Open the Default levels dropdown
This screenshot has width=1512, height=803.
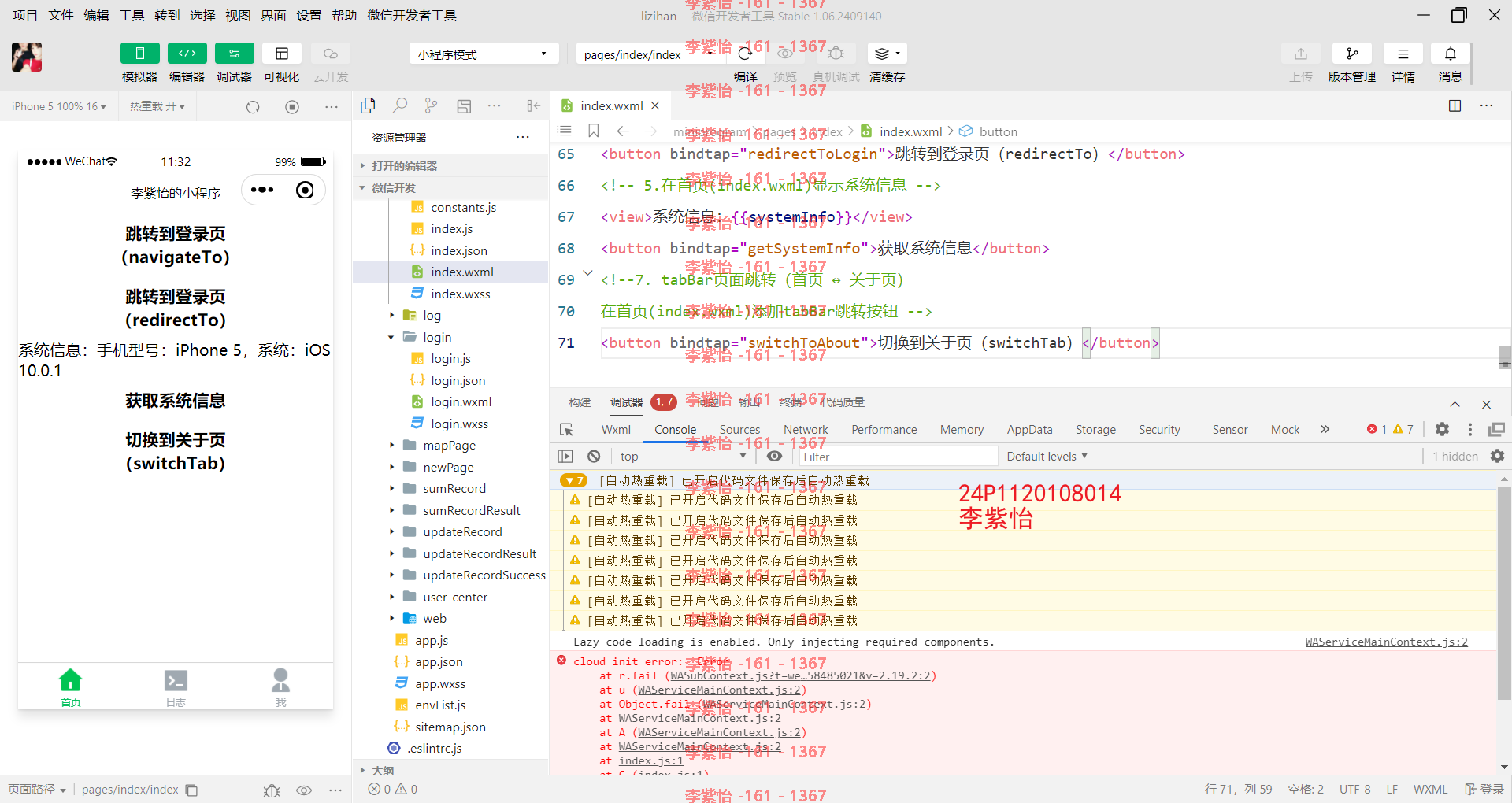tap(1047, 456)
